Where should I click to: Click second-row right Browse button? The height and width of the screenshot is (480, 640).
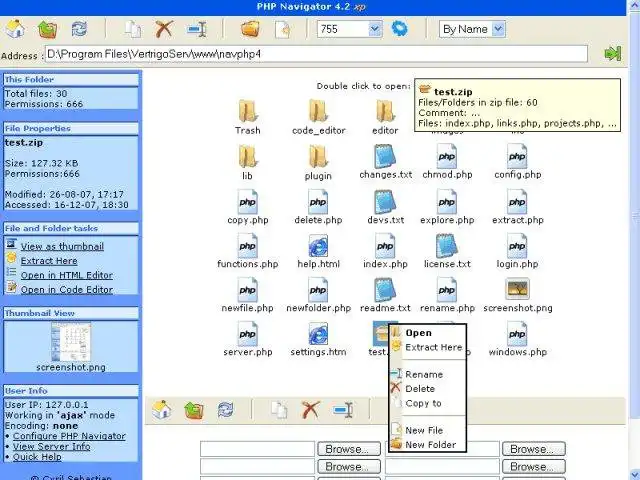(533, 466)
